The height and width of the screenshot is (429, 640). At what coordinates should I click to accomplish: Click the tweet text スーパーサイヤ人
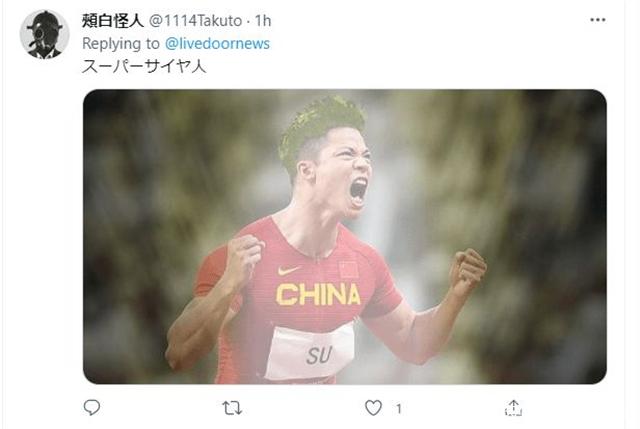[144, 66]
